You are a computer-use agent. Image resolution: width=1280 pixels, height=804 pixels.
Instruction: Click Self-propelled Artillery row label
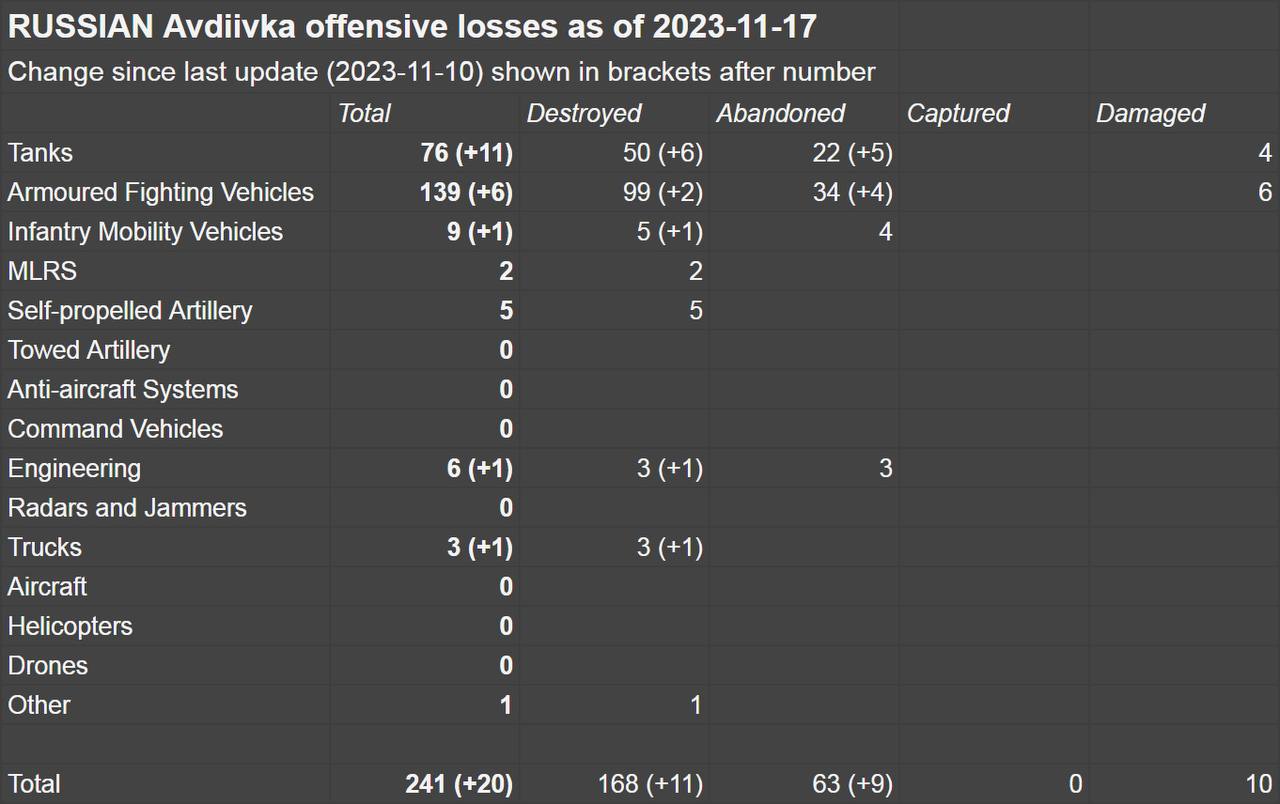point(130,311)
